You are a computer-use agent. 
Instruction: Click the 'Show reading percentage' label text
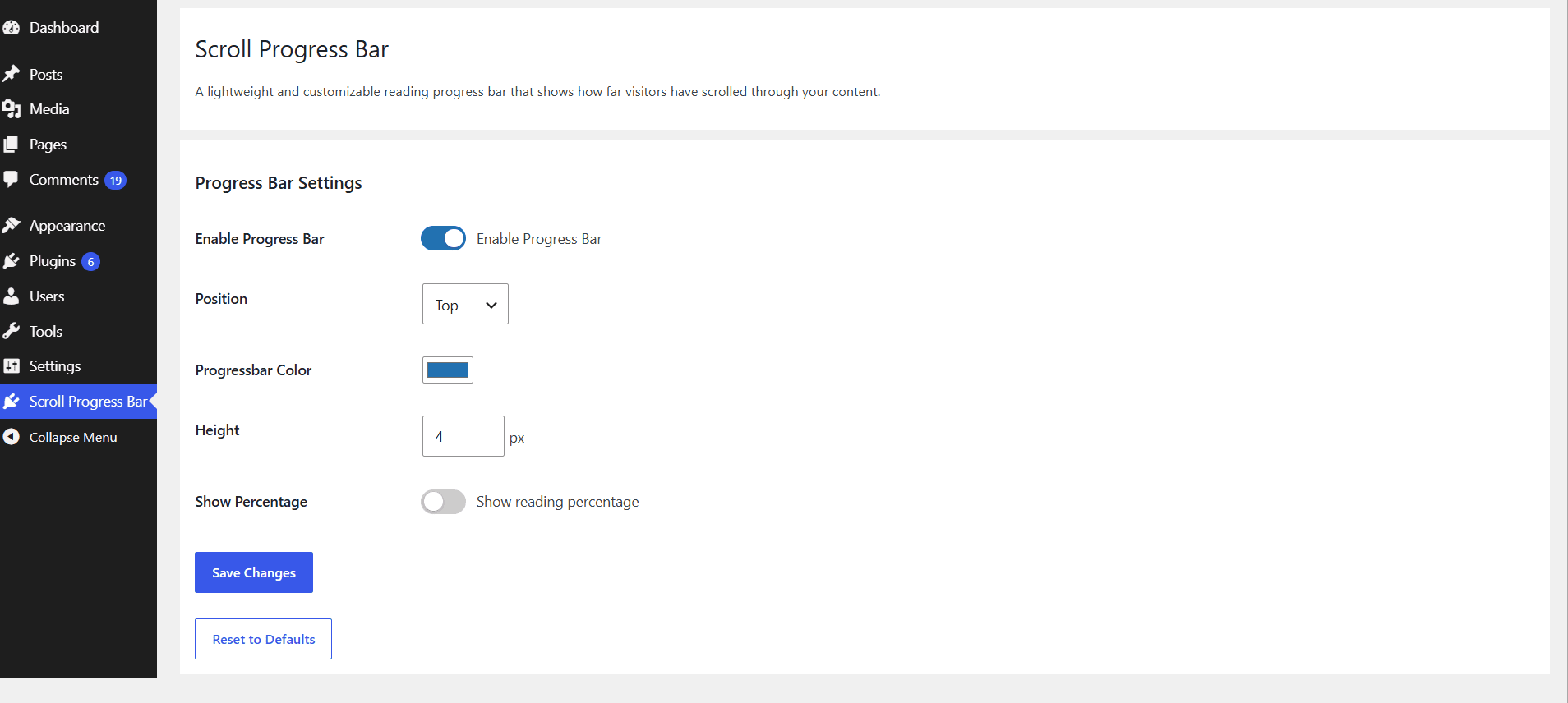(557, 502)
